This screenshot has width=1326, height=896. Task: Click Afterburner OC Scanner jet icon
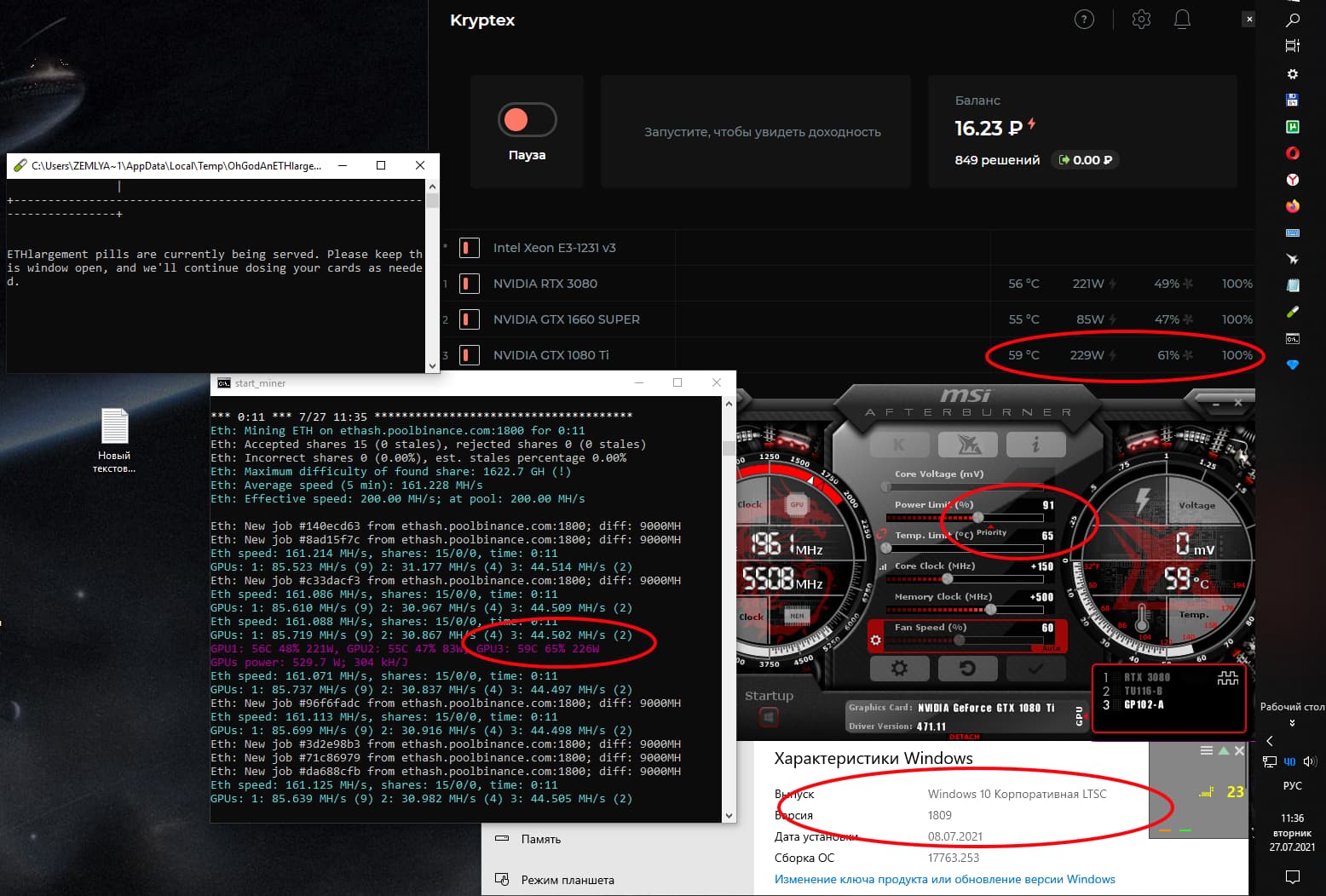(967, 444)
